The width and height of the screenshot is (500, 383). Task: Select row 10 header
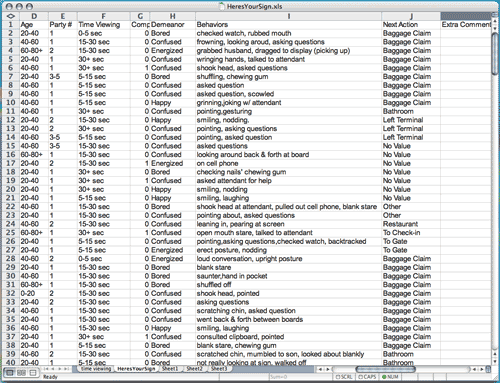[x=11, y=103]
